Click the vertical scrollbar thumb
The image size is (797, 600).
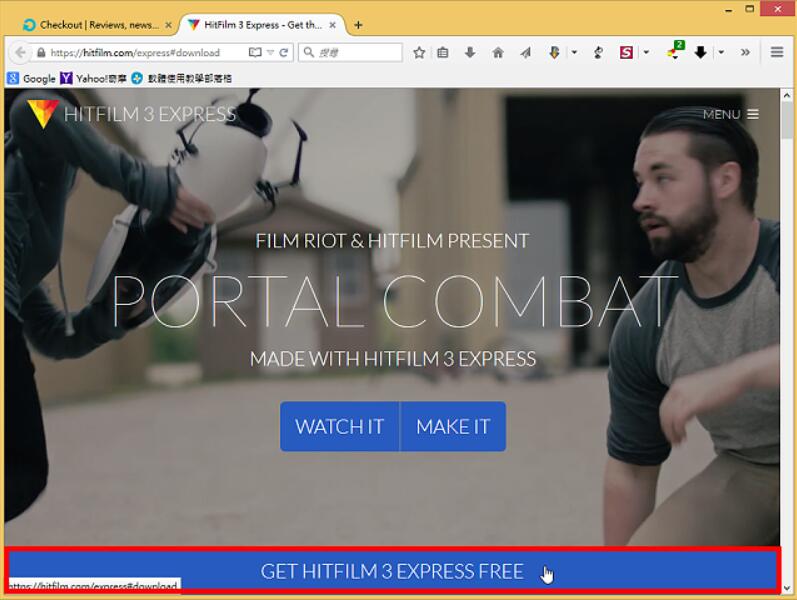click(787, 119)
